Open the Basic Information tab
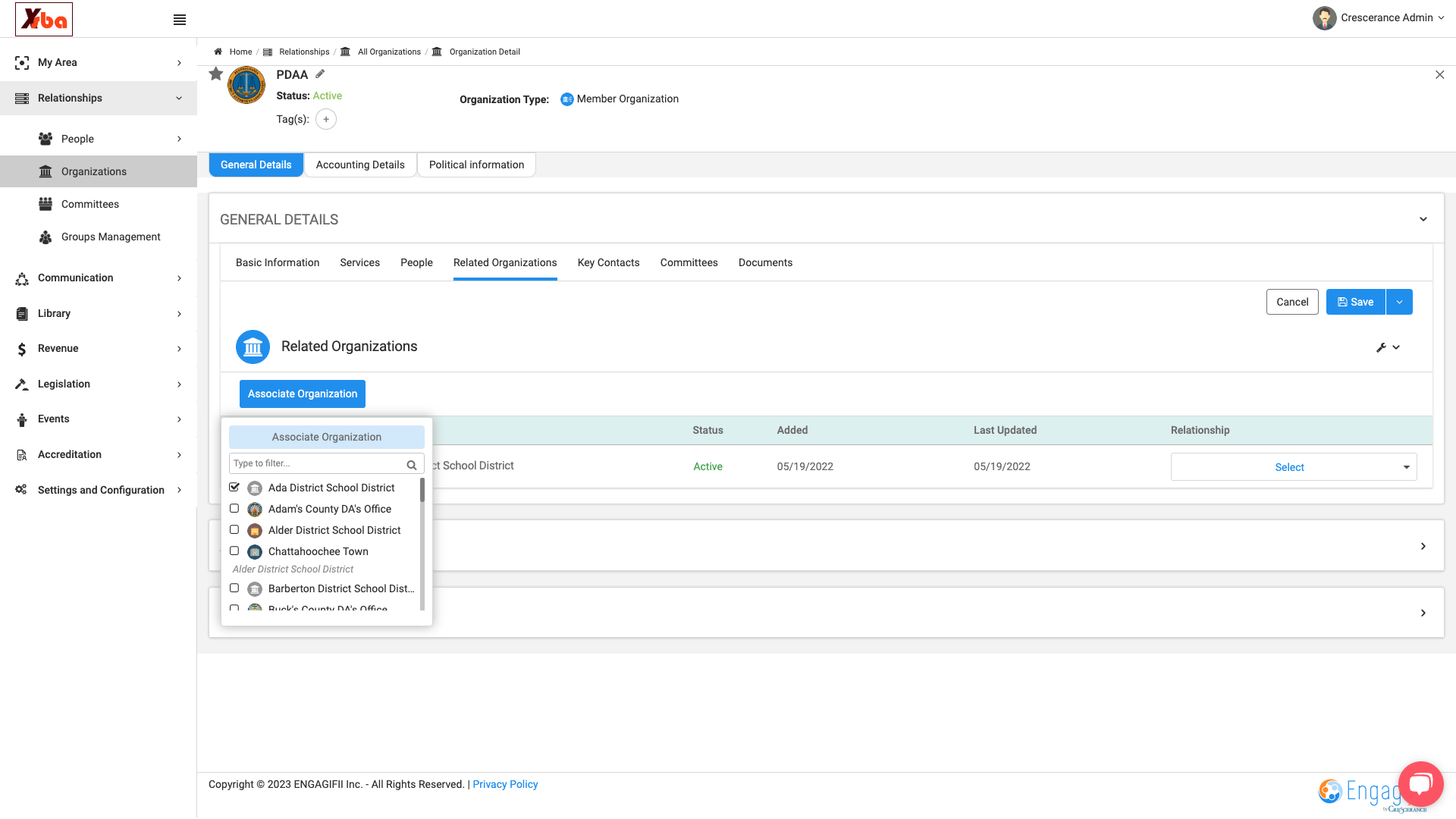This screenshot has width=1456, height=819. coord(278,262)
